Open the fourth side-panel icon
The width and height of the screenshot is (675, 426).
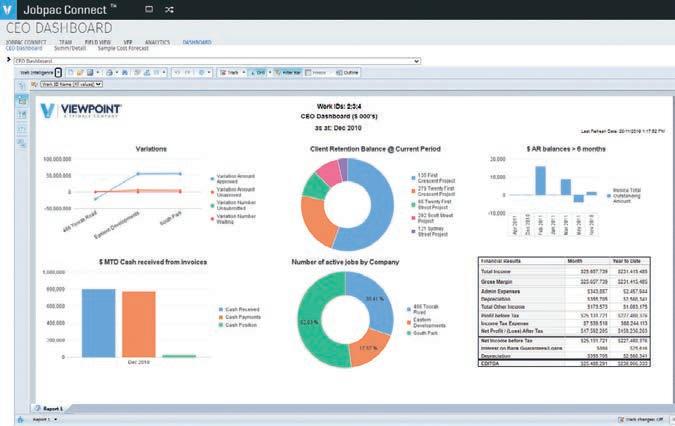22,144
